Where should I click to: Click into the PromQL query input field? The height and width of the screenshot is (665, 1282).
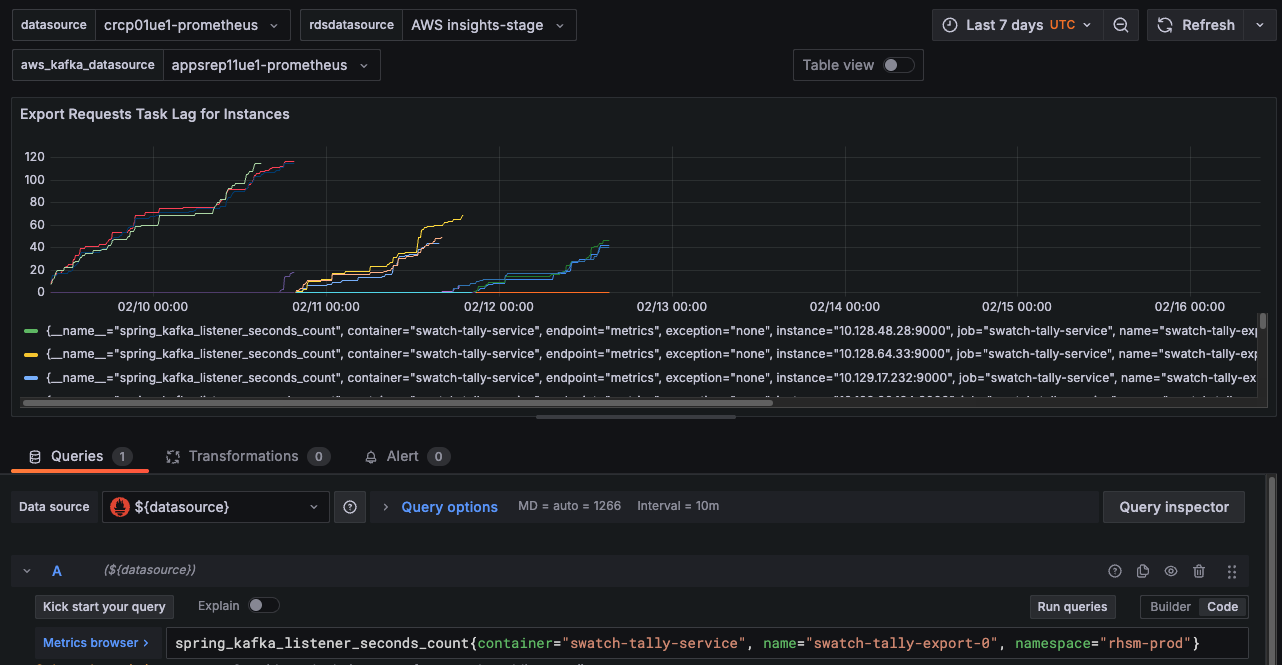pos(700,642)
